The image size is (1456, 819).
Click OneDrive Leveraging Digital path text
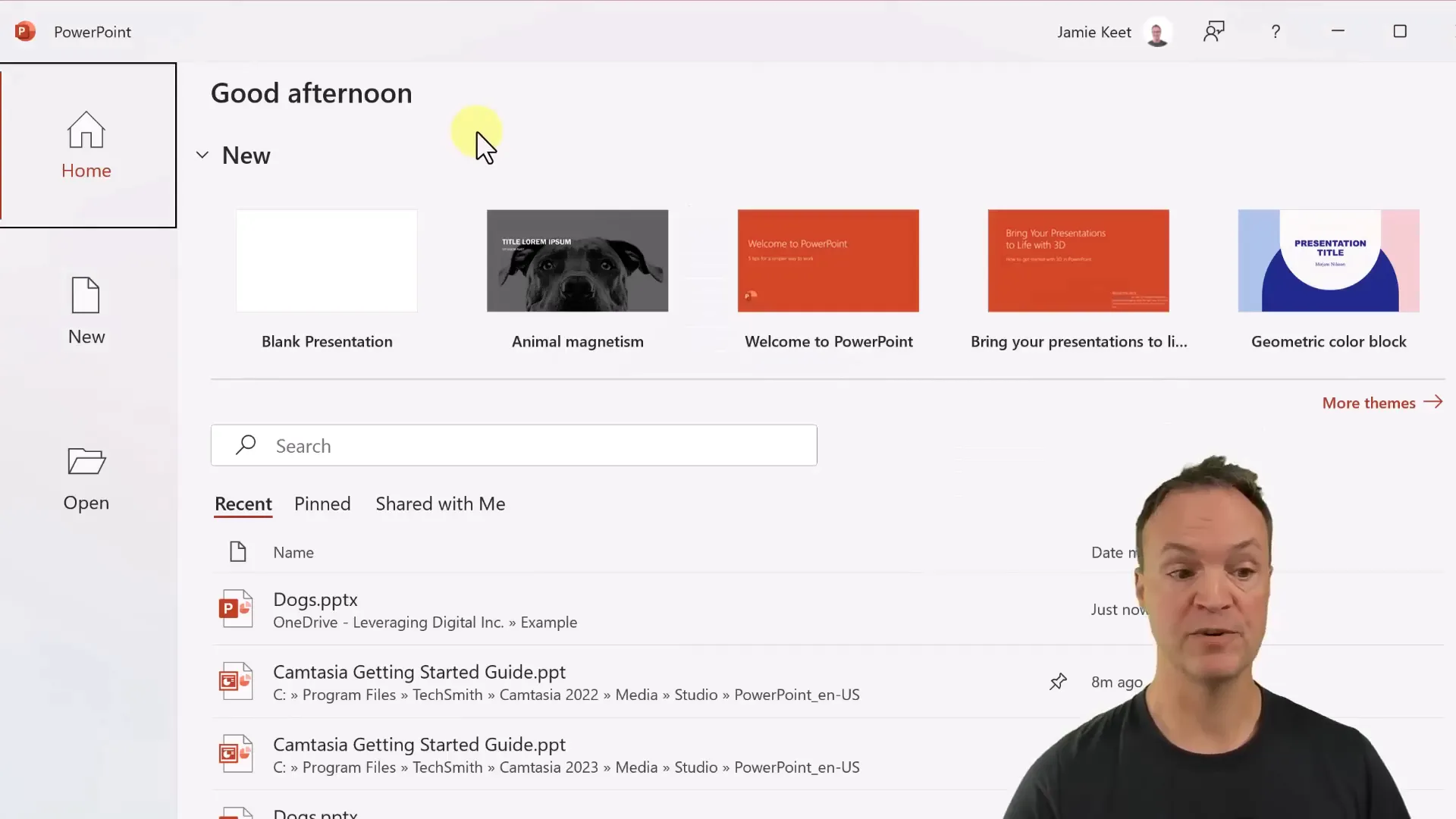[425, 623]
